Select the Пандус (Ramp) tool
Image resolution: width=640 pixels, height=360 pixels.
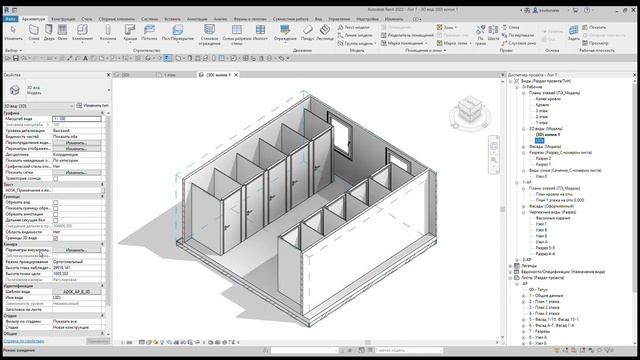pyautogui.click(x=307, y=32)
